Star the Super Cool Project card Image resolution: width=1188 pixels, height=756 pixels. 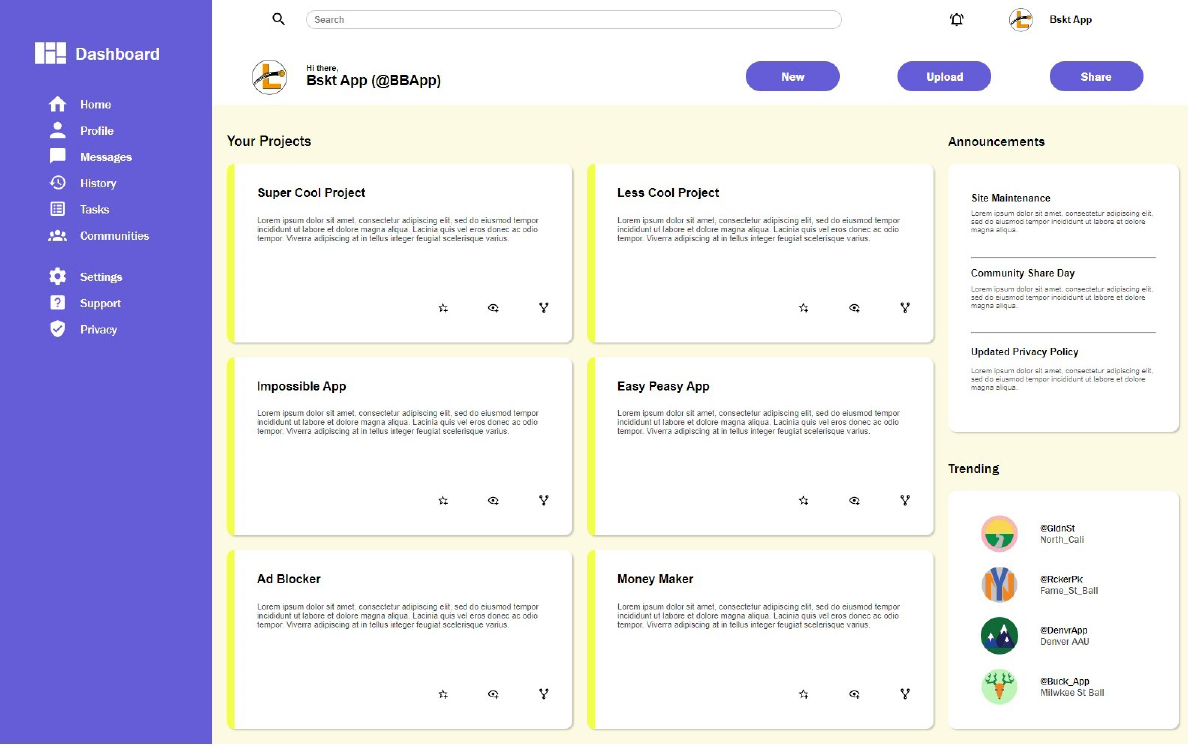click(443, 308)
